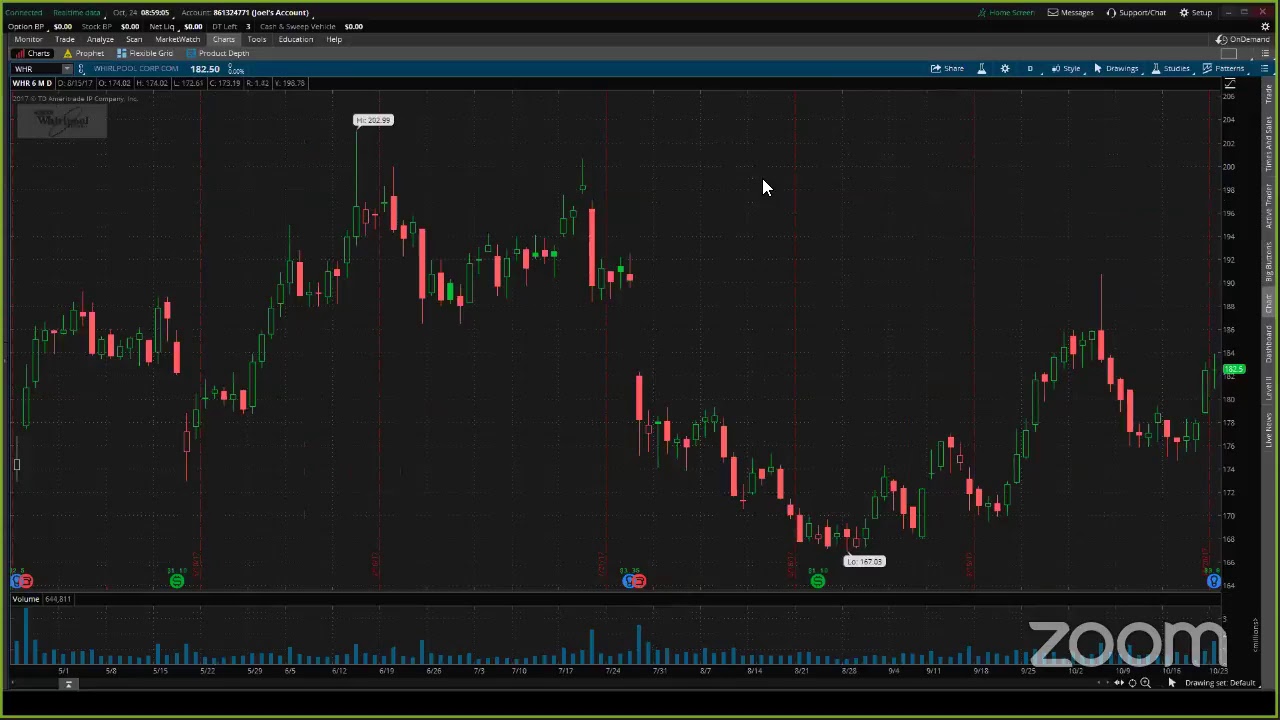Viewport: 1280px width, 720px height.
Task: Expand the symbol selector dropdown arrow
Action: coord(67,69)
